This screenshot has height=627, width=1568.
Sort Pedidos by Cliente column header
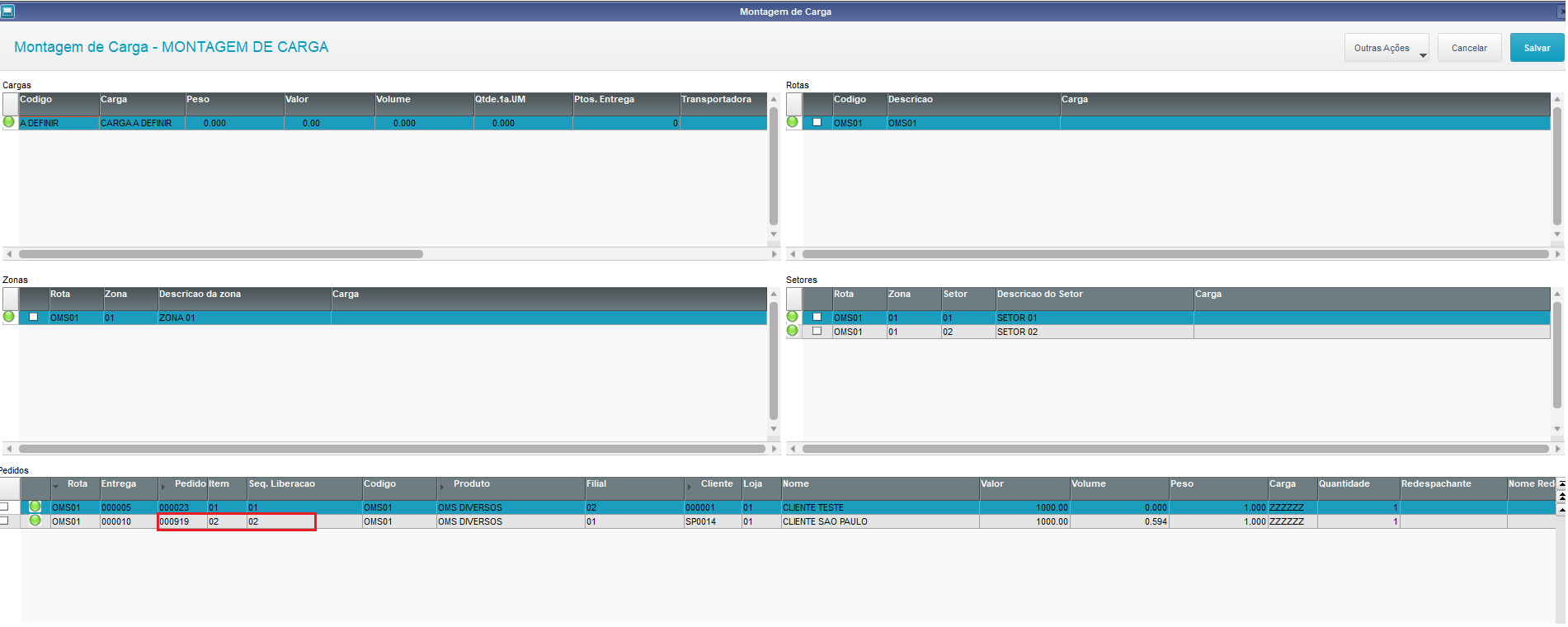pyautogui.click(x=713, y=488)
